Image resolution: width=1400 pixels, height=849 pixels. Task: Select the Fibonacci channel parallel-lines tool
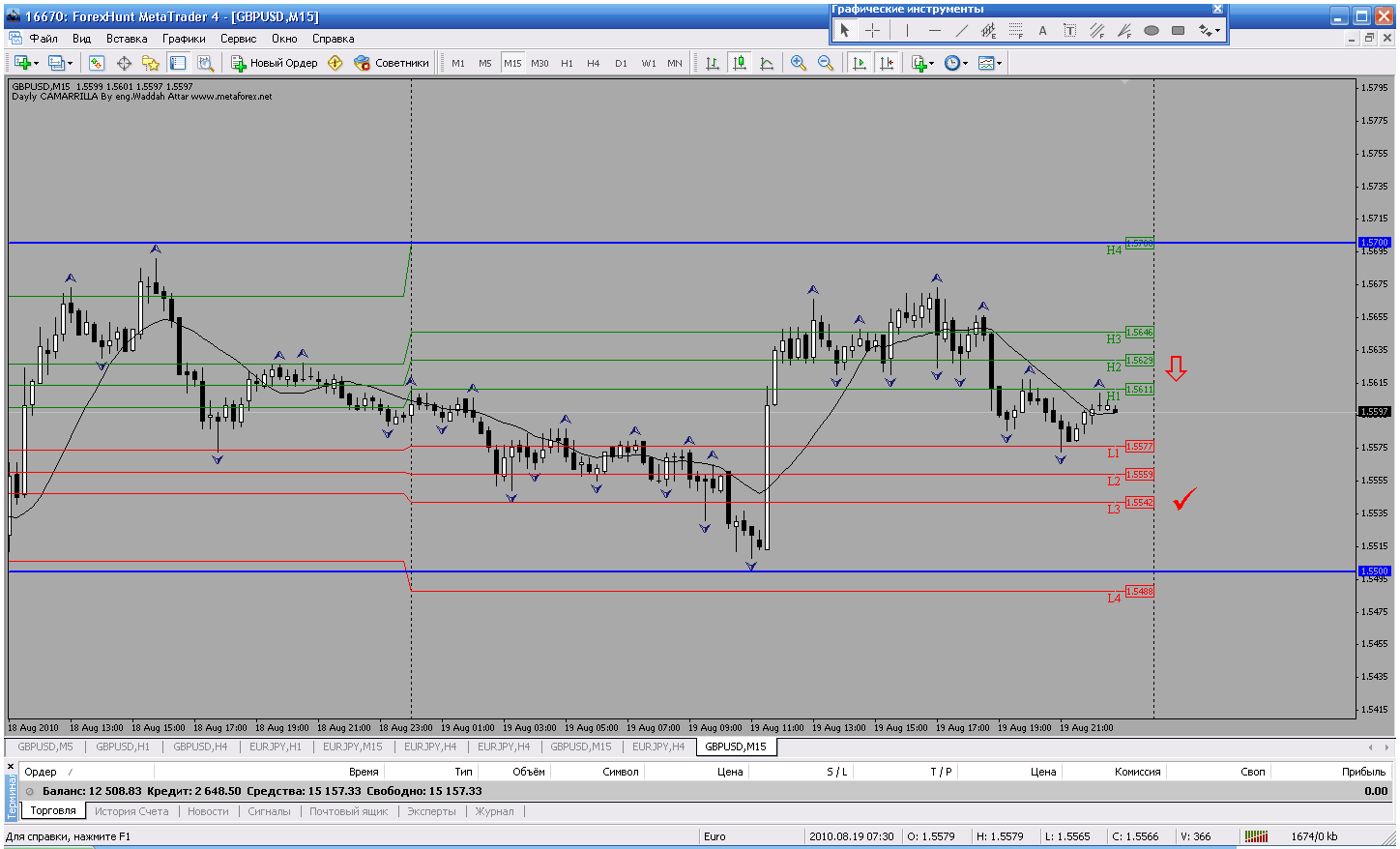pos(1096,30)
